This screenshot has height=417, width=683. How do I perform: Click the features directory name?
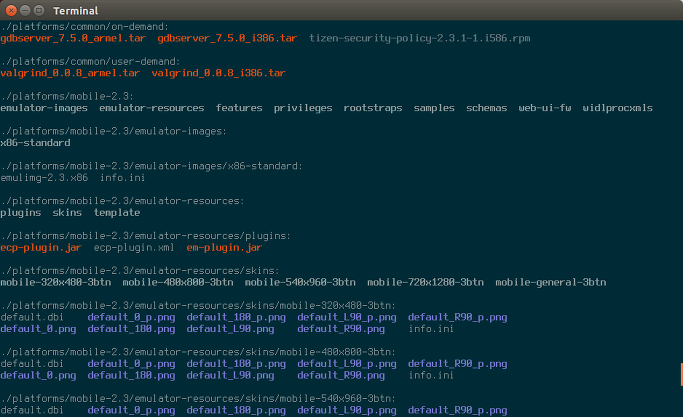click(x=239, y=108)
